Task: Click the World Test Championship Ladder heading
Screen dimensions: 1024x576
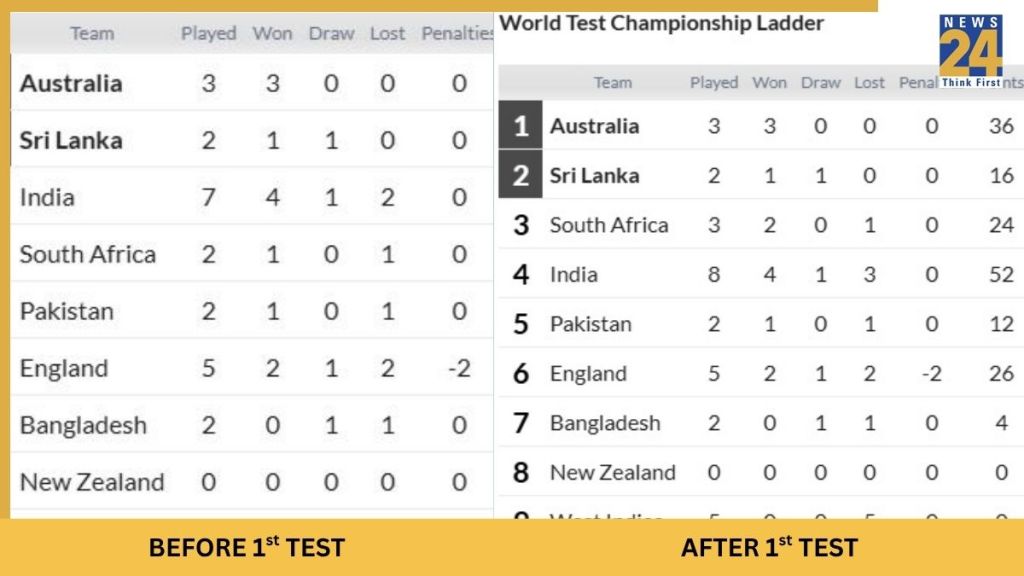Action: click(661, 23)
